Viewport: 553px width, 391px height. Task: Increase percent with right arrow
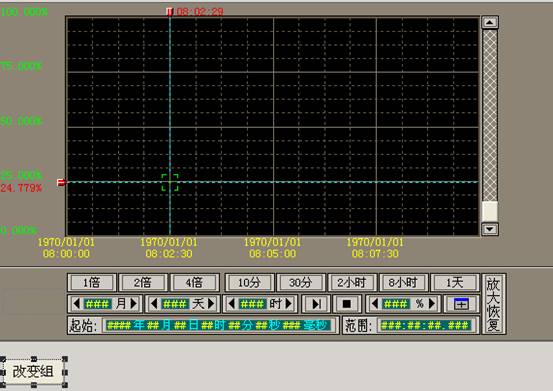click(x=432, y=304)
